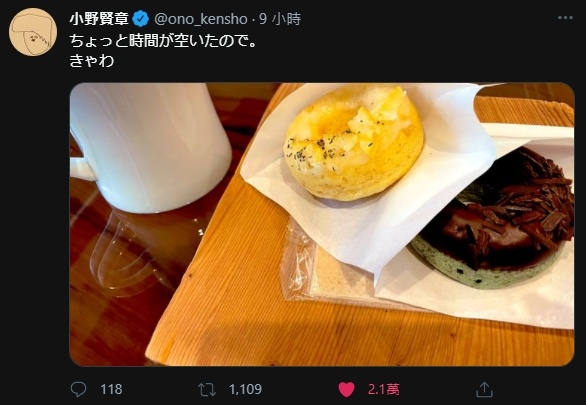The width and height of the screenshot is (586, 405).
Task: Click the 118 reply count
Action: click(x=111, y=389)
